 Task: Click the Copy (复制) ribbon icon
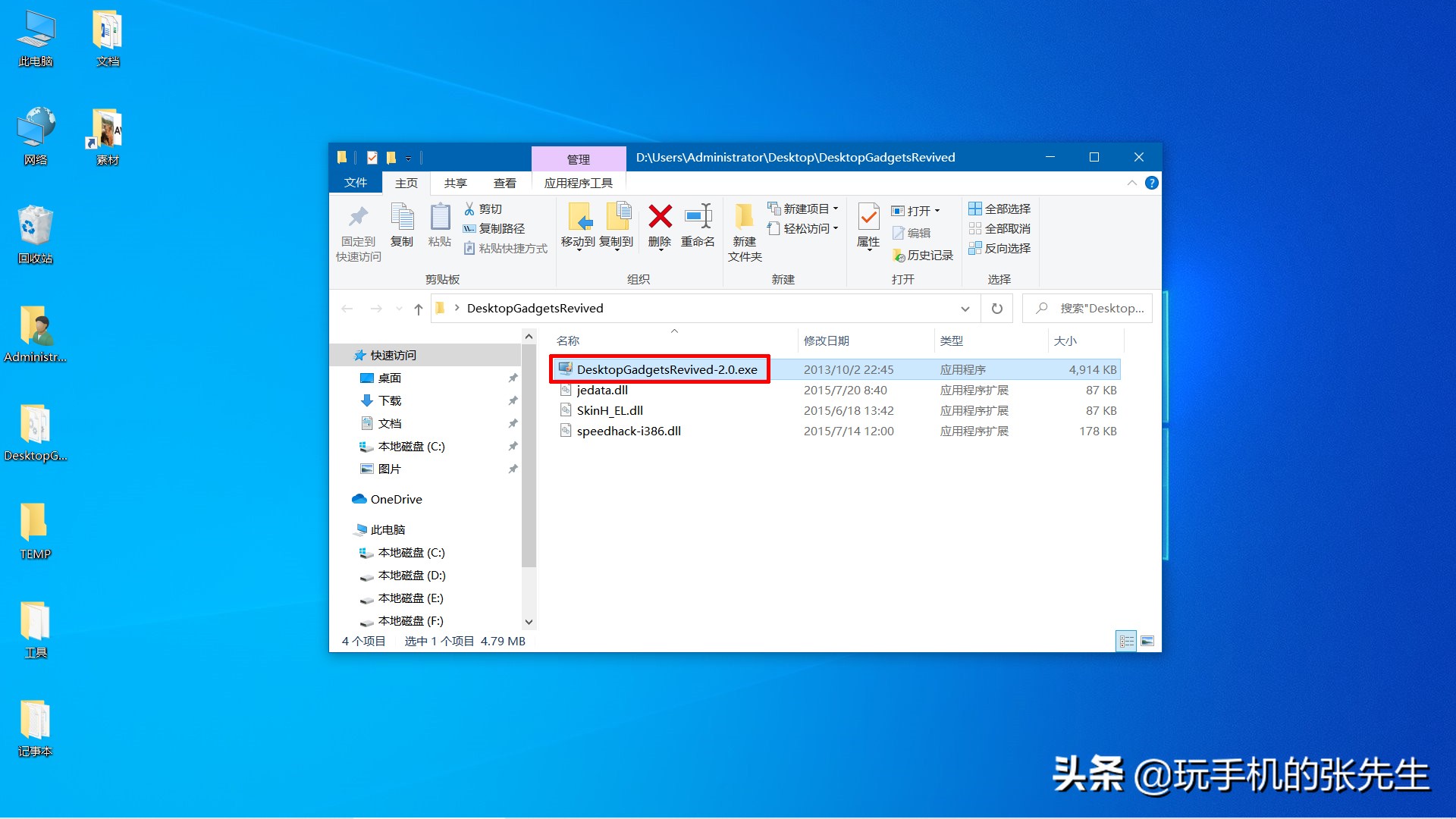click(x=402, y=218)
